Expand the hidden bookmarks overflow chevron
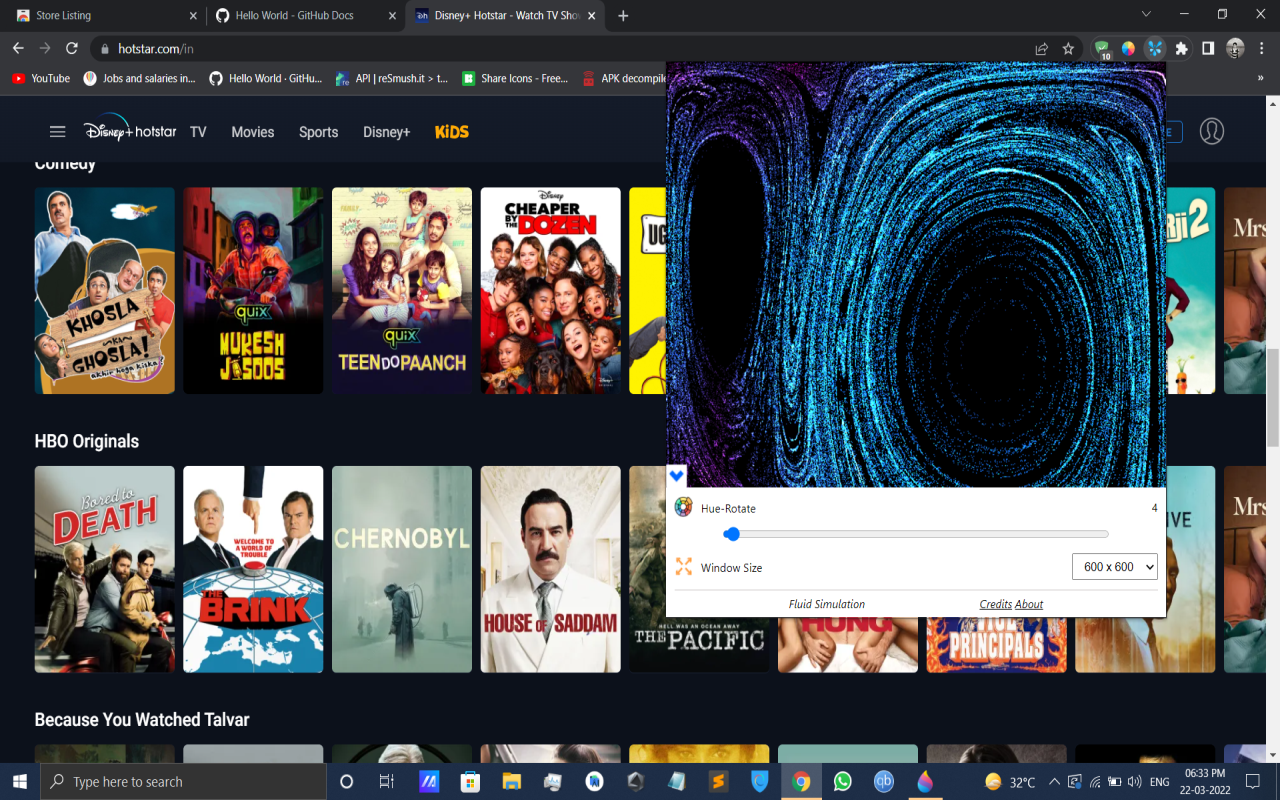 point(1260,78)
